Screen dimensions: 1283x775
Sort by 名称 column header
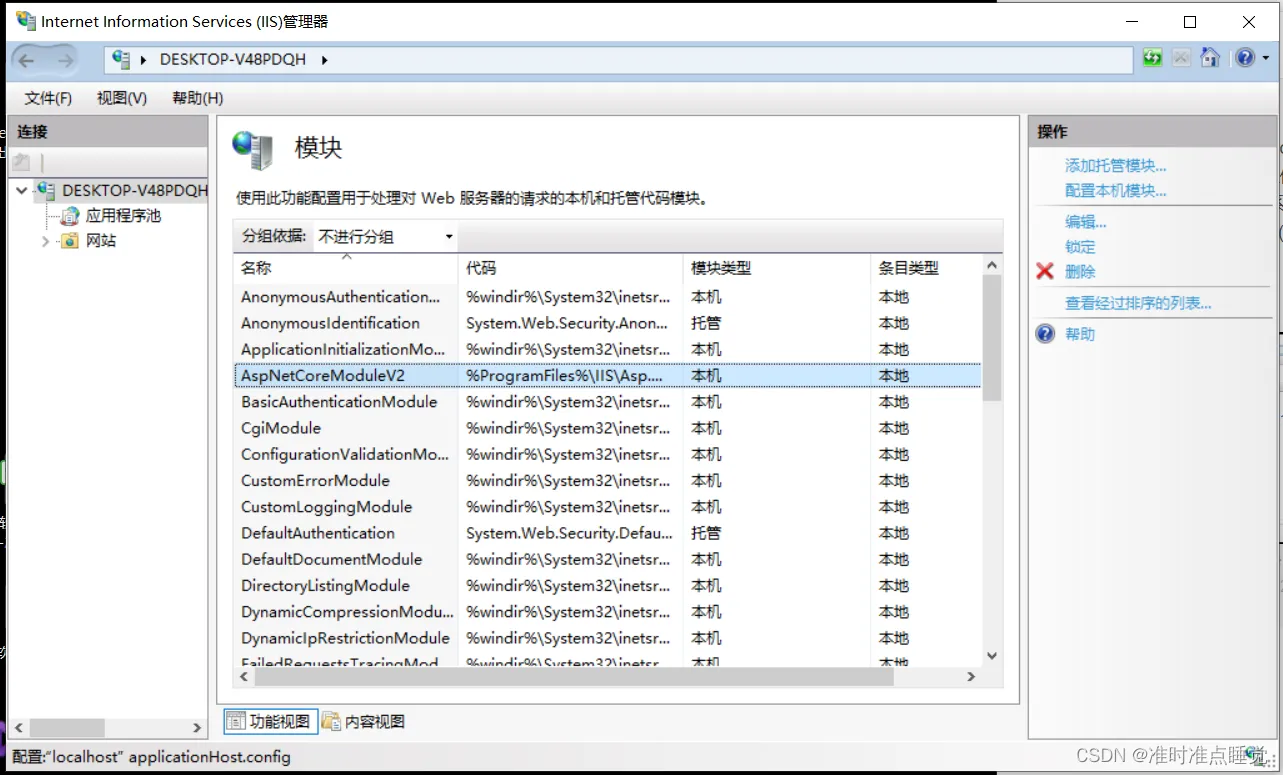346,268
